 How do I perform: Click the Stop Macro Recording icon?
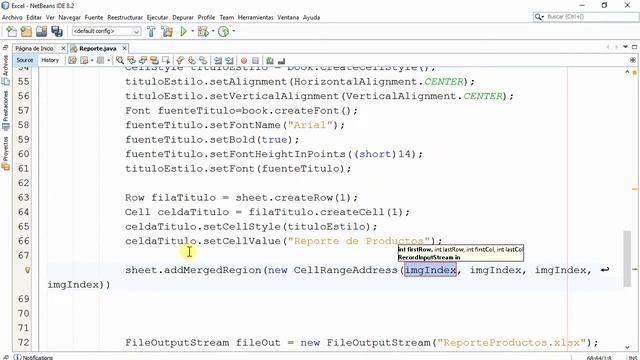tap(256, 60)
